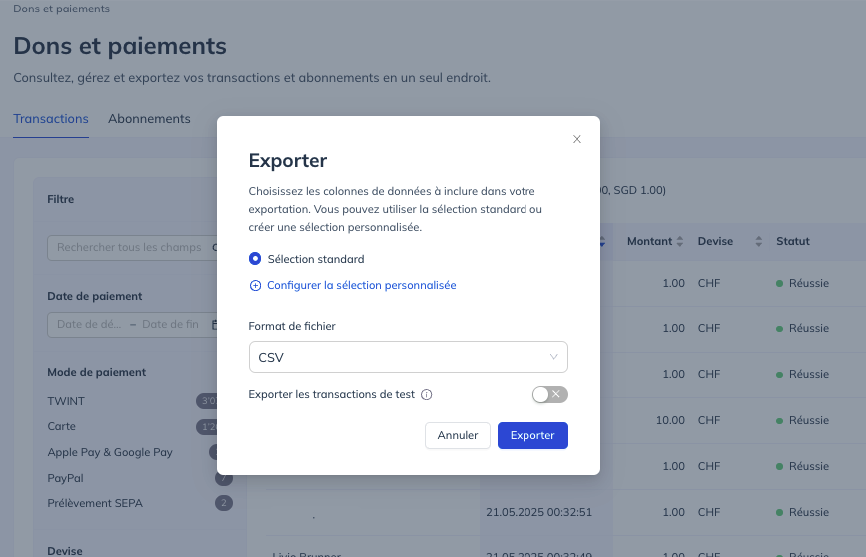Switch to the Transactions tab
The height and width of the screenshot is (557, 866).
(51, 119)
